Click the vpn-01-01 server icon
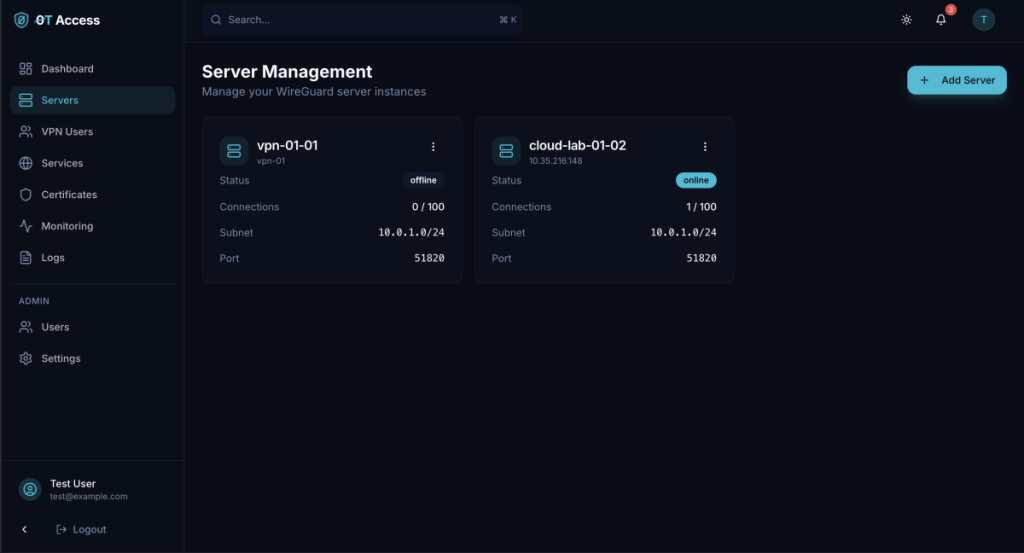The height and width of the screenshot is (553, 1024). coord(234,151)
